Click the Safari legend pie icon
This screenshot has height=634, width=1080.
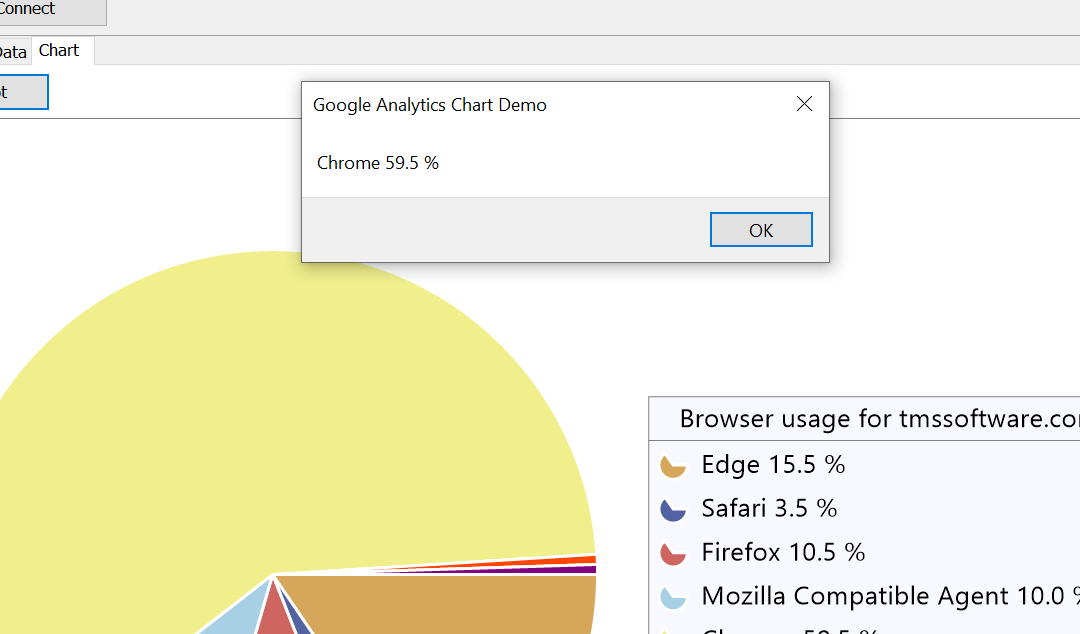coord(672,510)
